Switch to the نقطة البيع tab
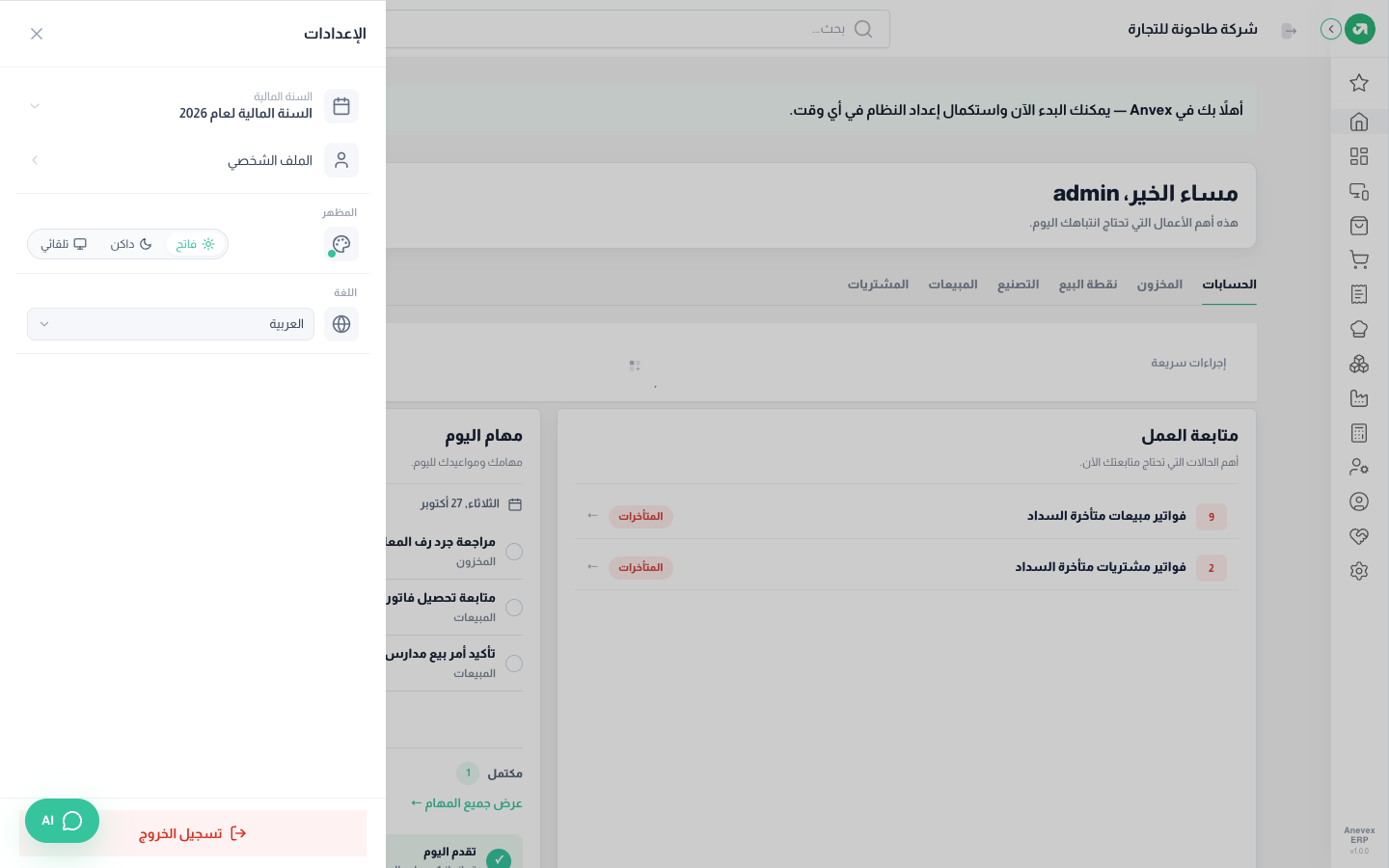1389x868 pixels. pyautogui.click(x=1088, y=285)
